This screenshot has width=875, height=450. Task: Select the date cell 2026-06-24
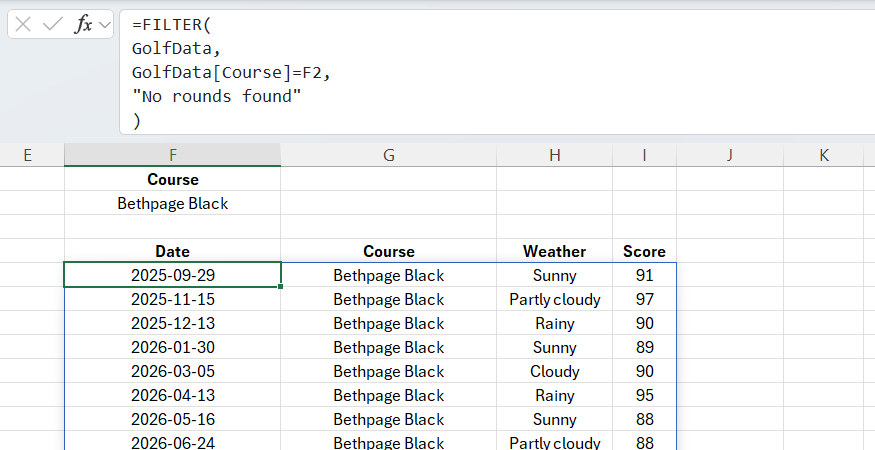pos(172,442)
